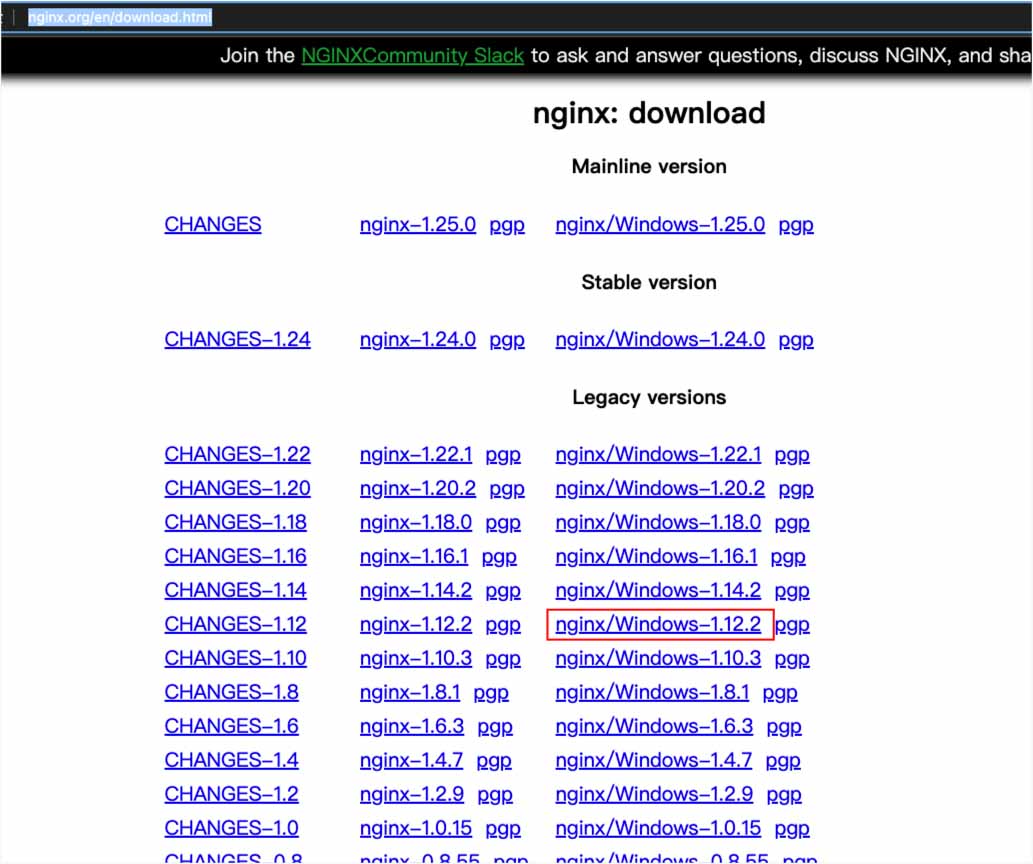
Task: Open the CHANGES-1.22 link
Action: point(237,454)
